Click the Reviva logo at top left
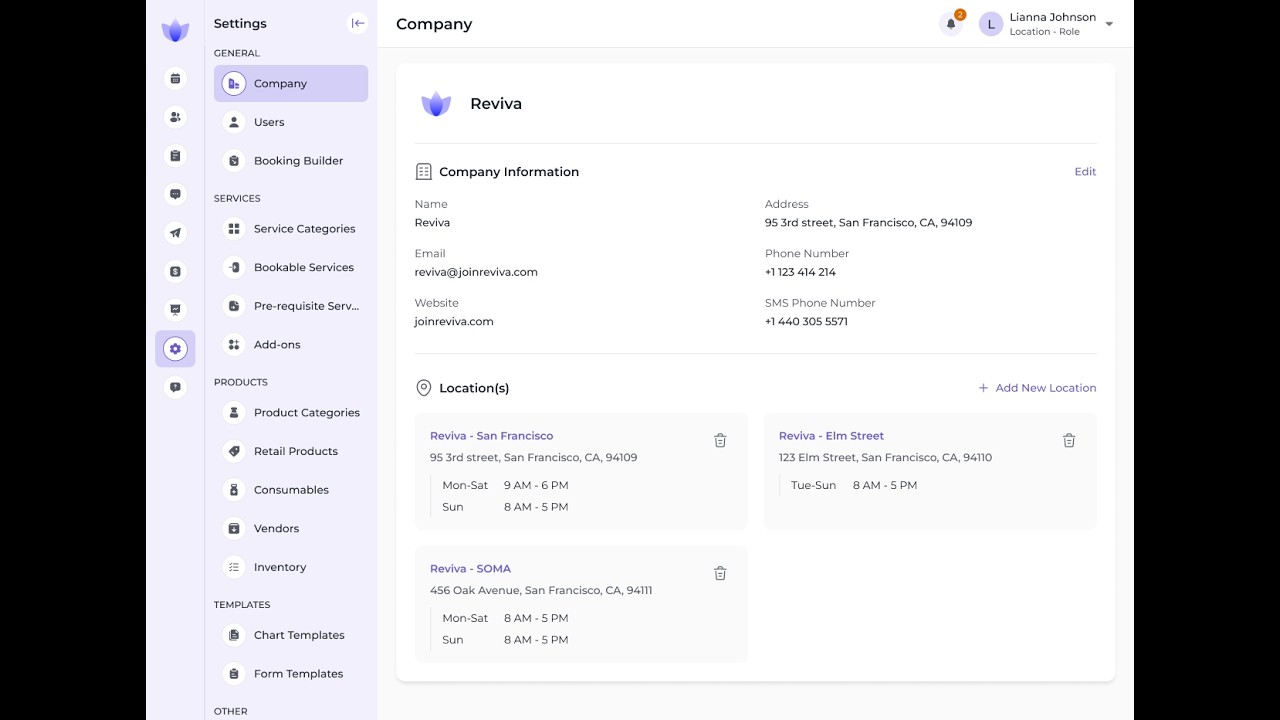 [175, 30]
